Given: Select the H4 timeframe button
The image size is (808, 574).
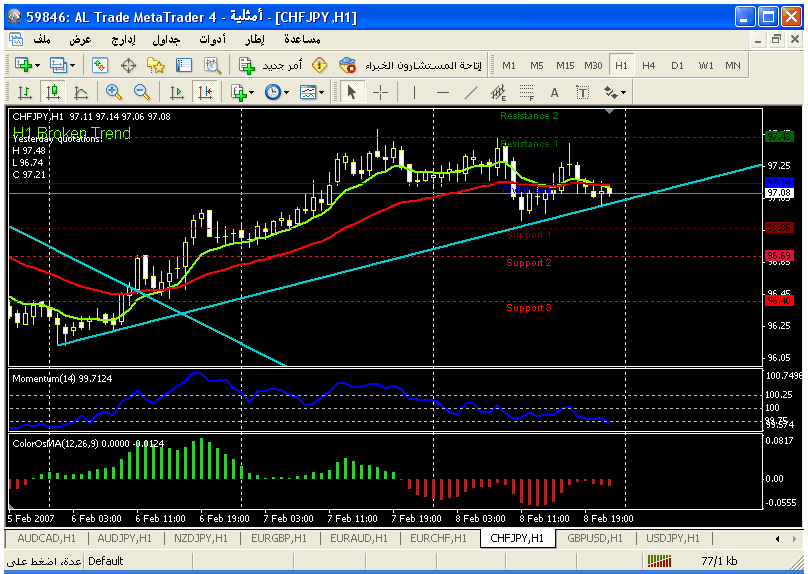Looking at the screenshot, I should [x=649, y=65].
